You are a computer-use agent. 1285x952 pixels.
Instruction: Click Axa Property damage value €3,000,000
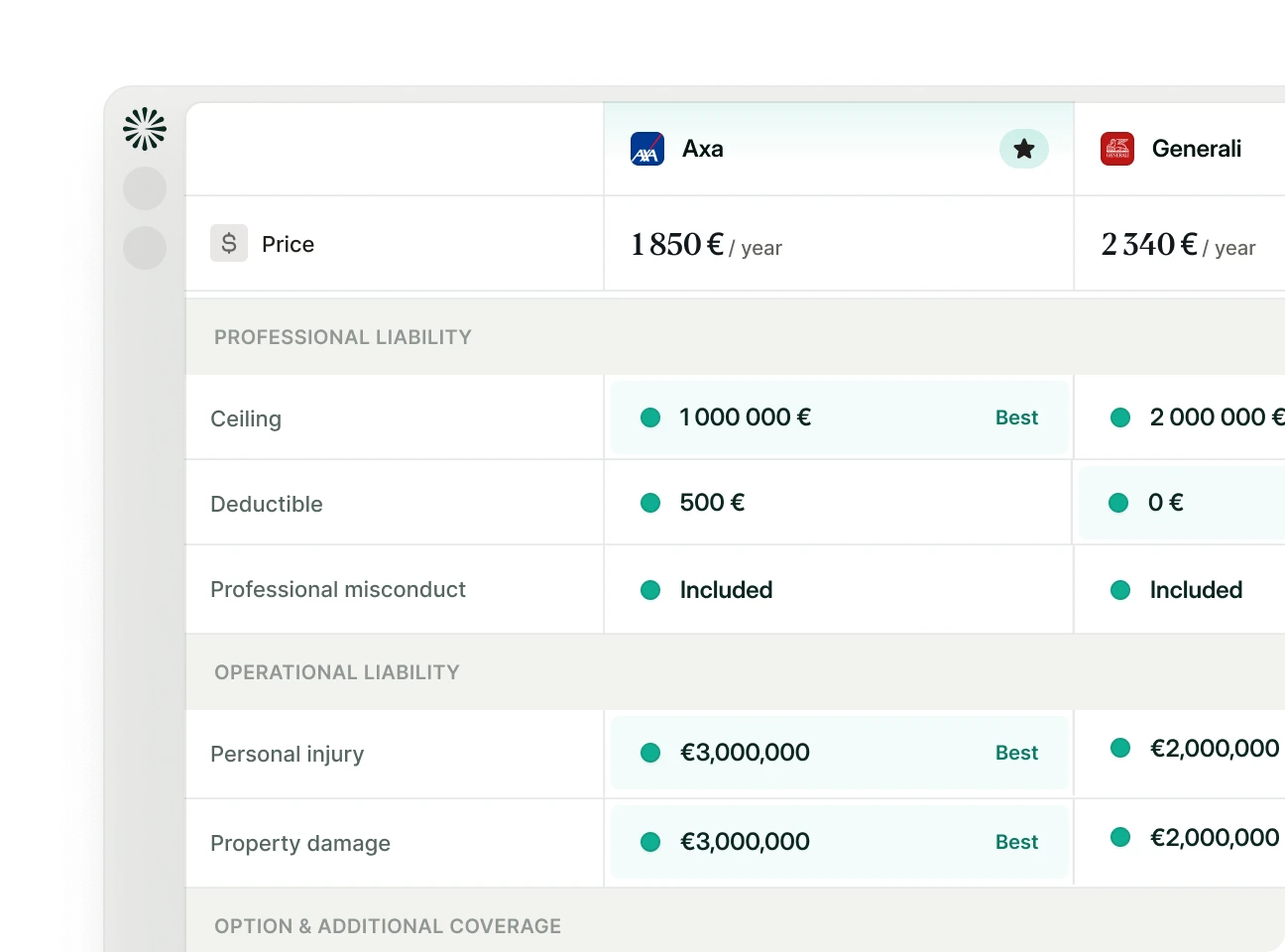click(745, 842)
